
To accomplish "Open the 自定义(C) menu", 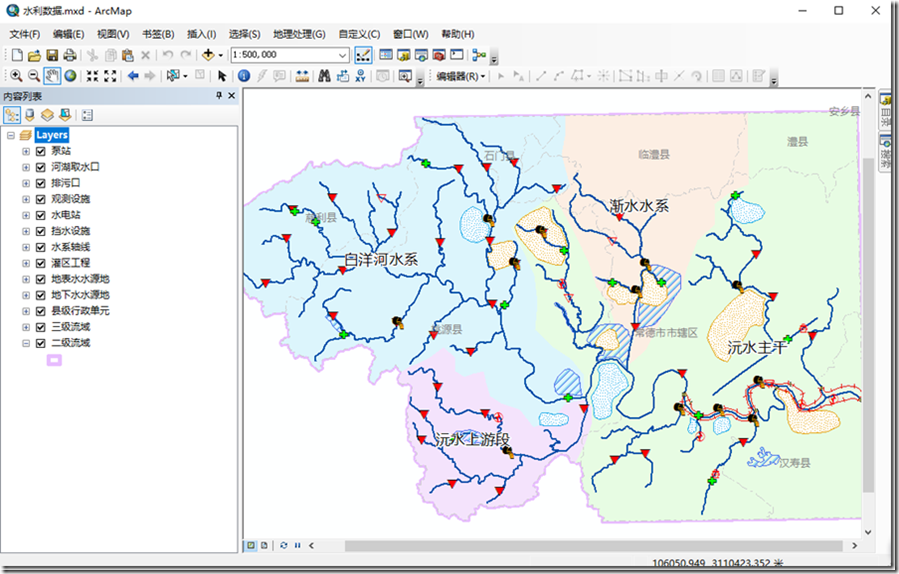I will coord(359,34).
